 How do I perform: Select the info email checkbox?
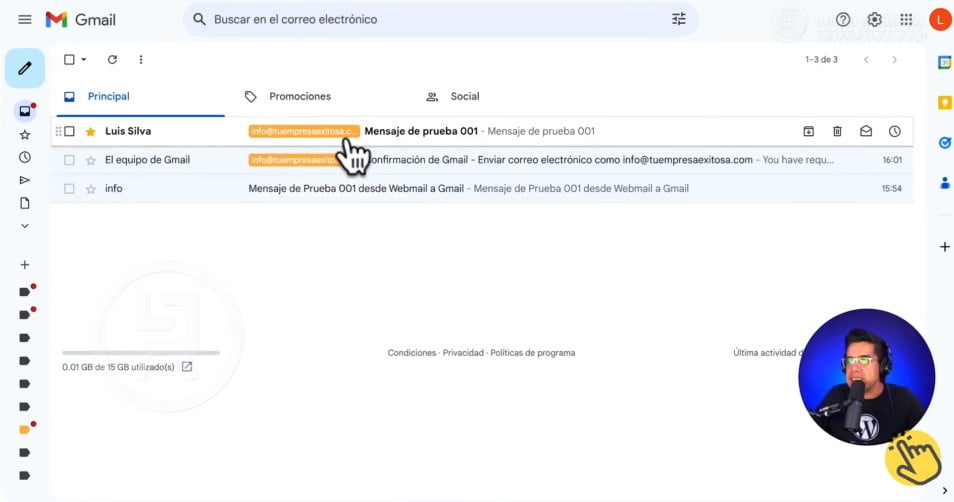tap(69, 189)
